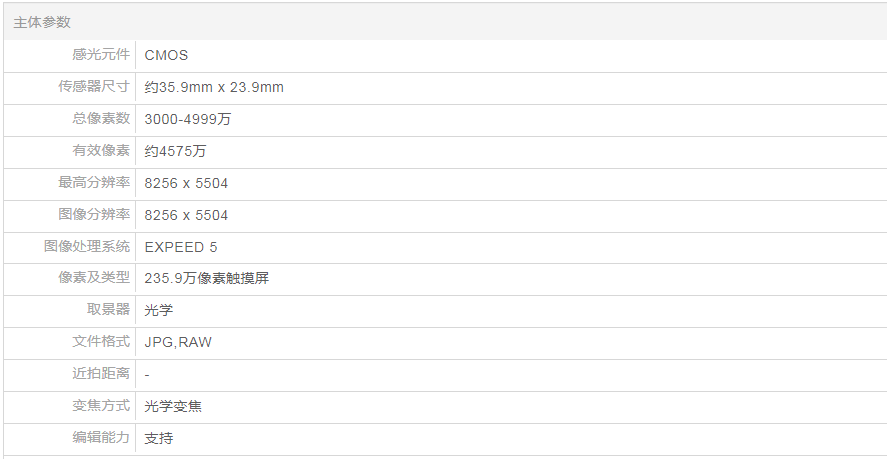The width and height of the screenshot is (892, 459).
Task: Select the 感光元件 row label
Action: coord(101,55)
